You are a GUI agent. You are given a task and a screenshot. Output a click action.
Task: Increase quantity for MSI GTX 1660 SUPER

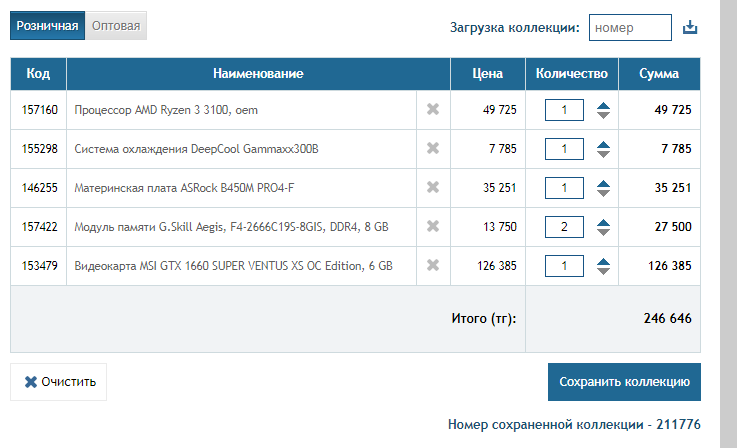pos(604,262)
